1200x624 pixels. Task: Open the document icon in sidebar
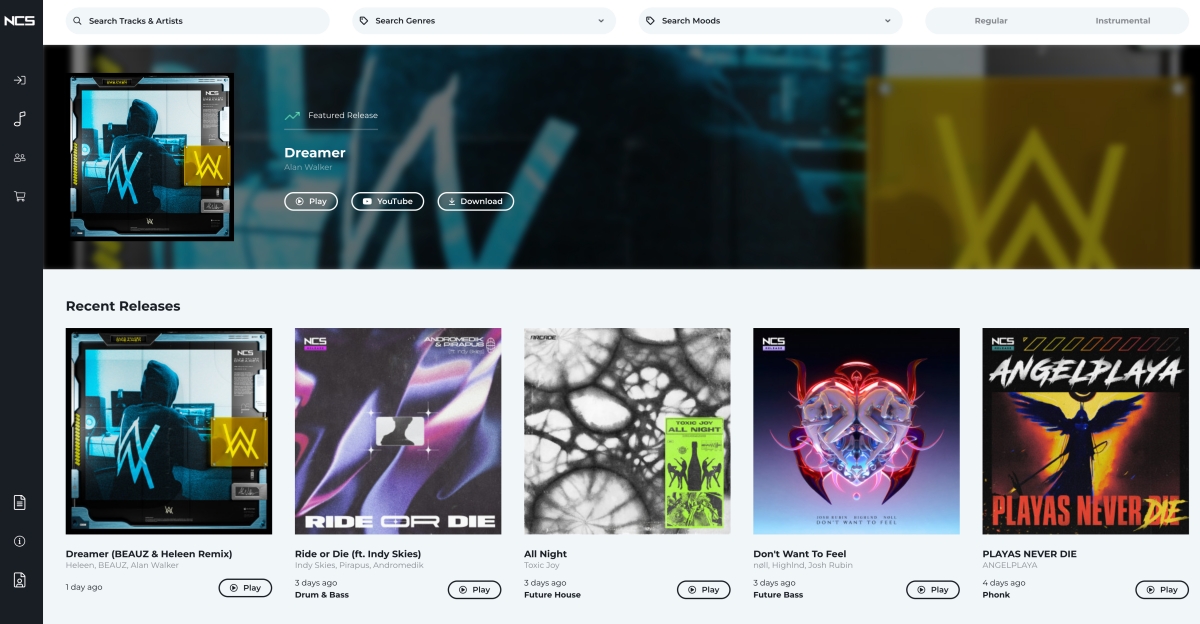pyautogui.click(x=19, y=502)
